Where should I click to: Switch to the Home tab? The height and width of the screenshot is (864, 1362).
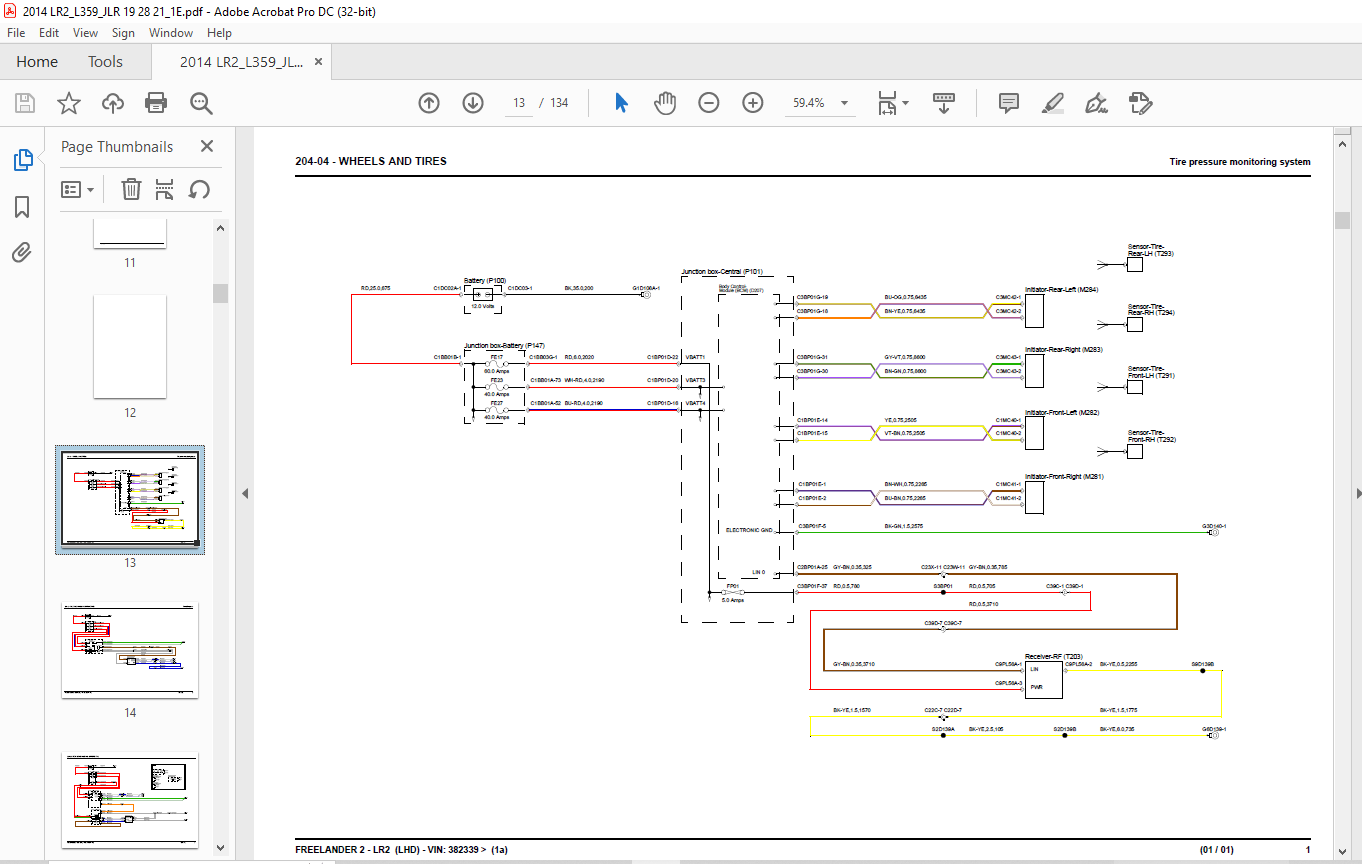point(37,62)
